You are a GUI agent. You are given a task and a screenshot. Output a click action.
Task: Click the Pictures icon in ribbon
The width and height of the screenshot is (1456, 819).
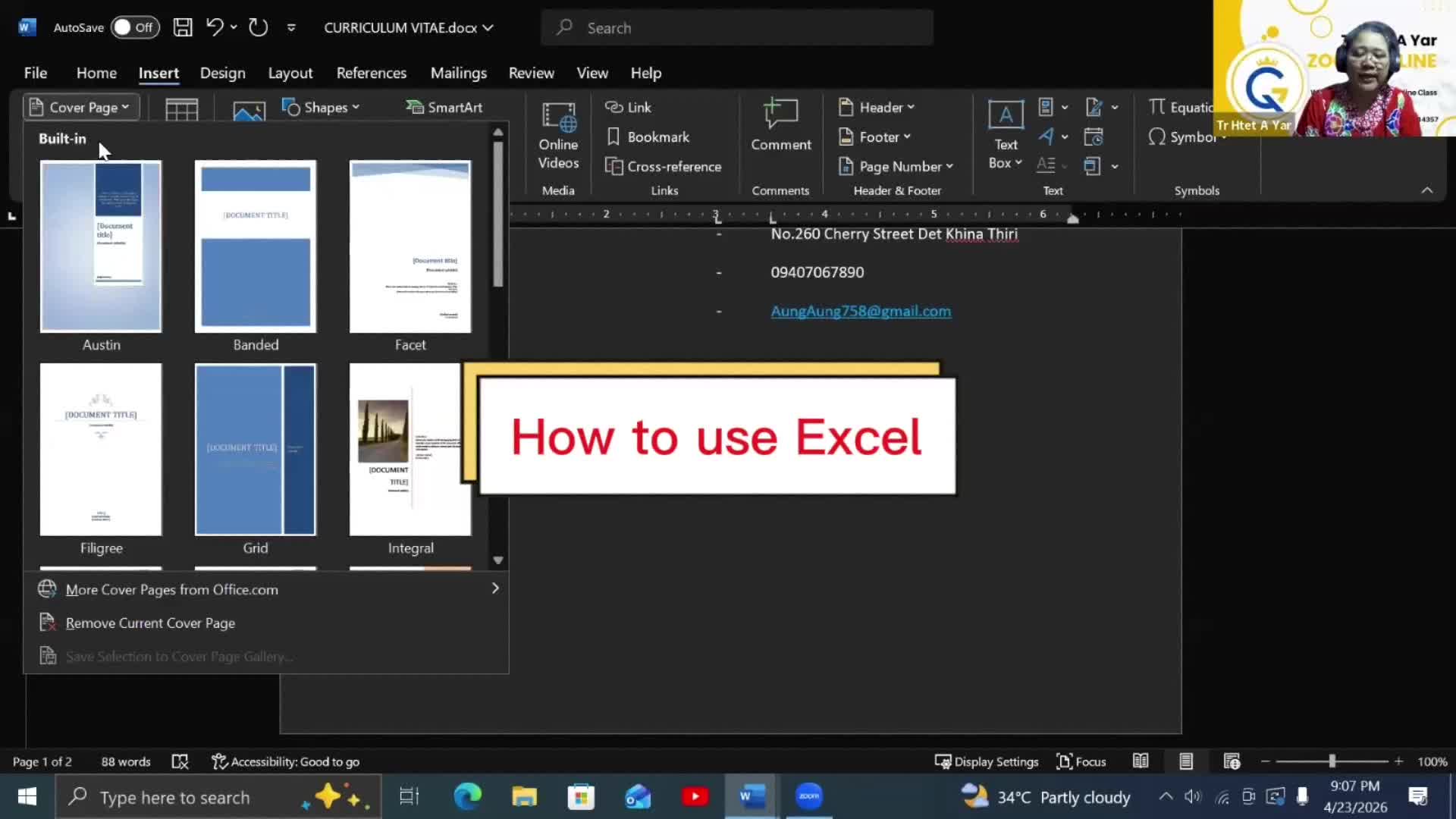(249, 110)
